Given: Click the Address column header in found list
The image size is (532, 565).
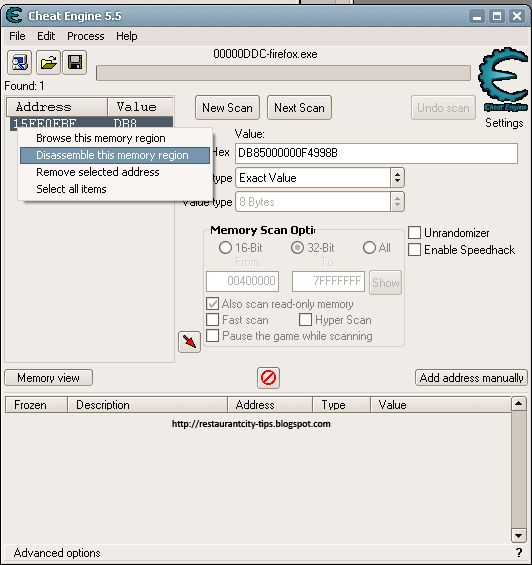Looking at the screenshot, I should click(x=57, y=107).
